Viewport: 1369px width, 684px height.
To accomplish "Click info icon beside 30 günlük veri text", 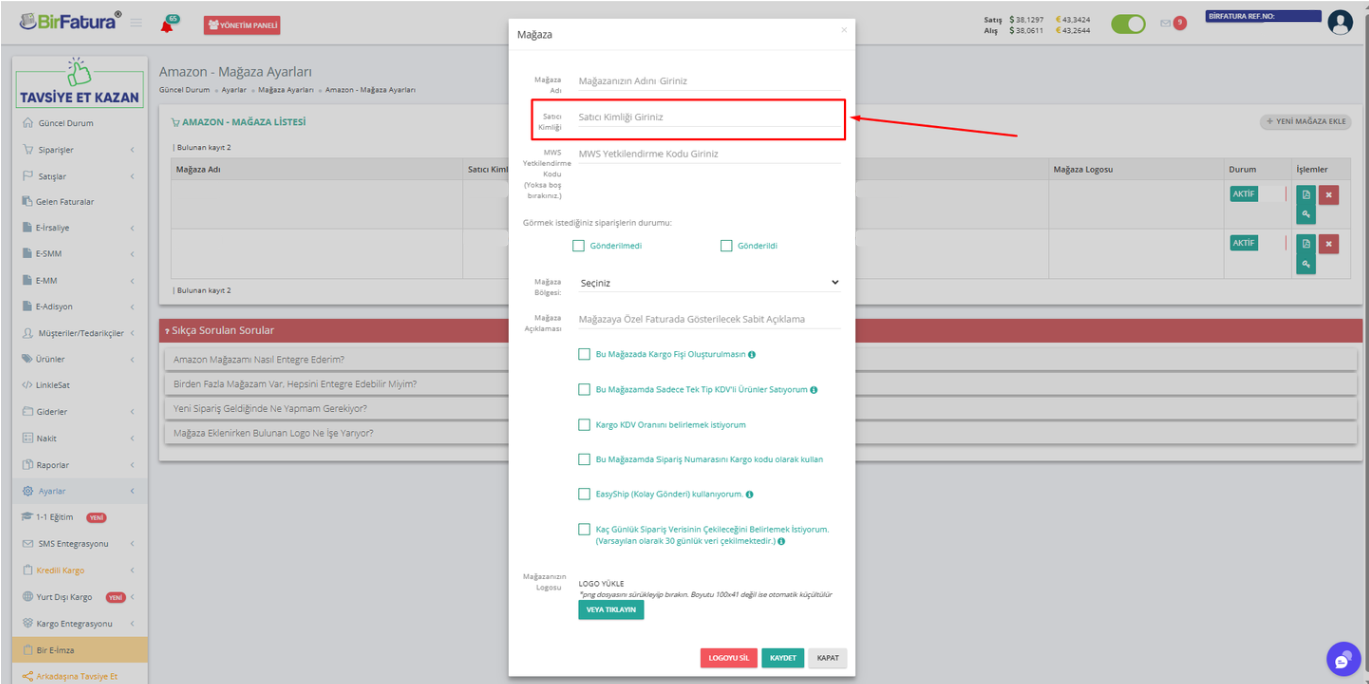I will click(781, 541).
